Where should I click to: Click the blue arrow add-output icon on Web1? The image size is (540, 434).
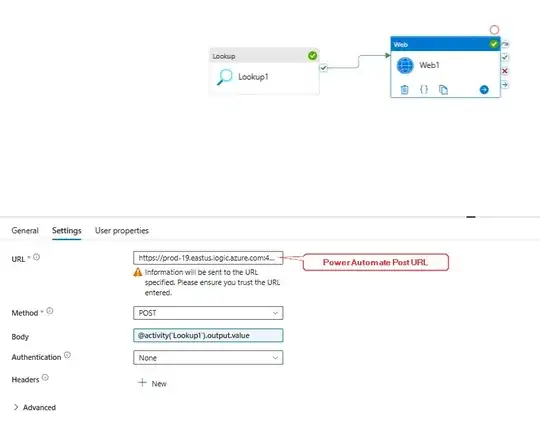(x=484, y=90)
